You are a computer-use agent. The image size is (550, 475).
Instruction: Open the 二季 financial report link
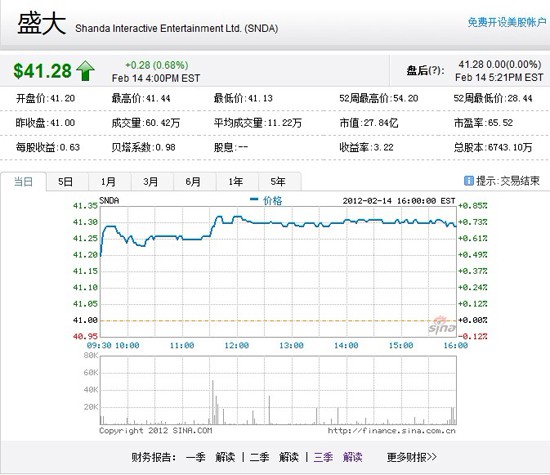[260, 457]
